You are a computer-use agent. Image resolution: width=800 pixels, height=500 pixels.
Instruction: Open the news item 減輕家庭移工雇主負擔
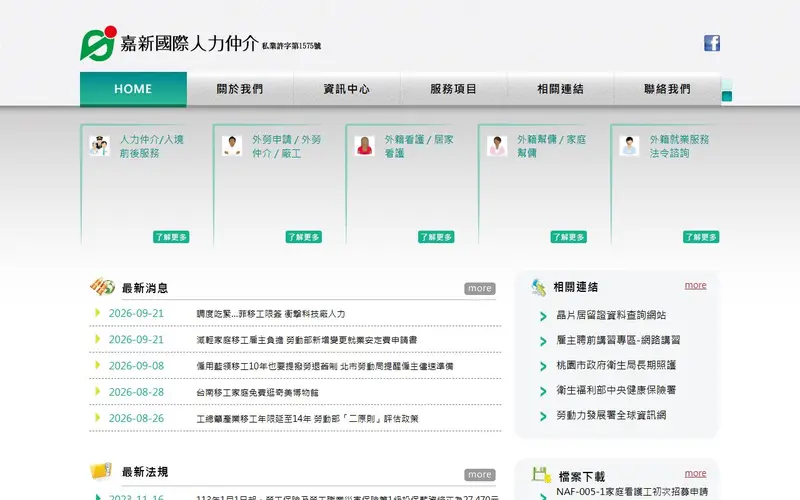pos(307,340)
